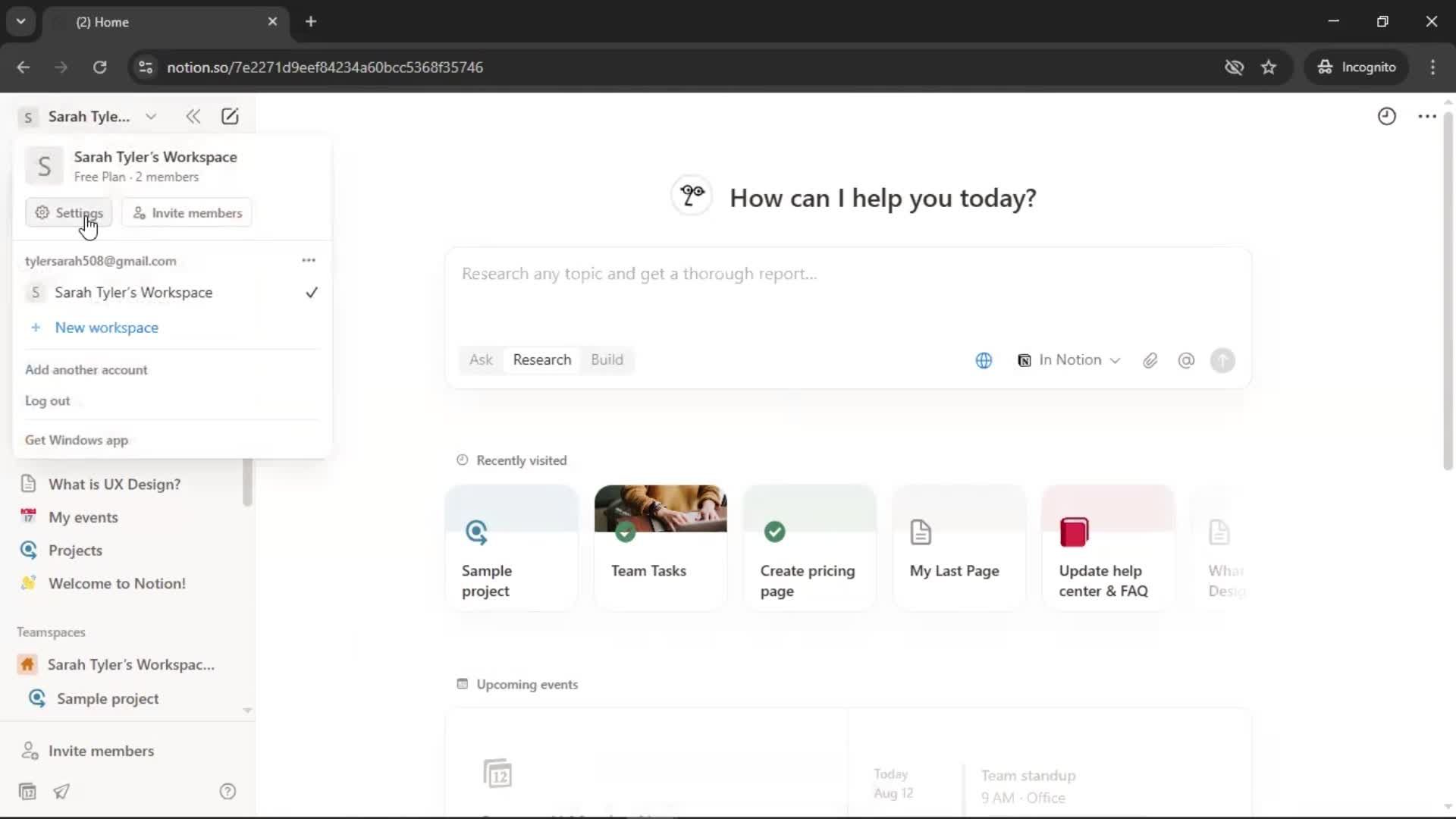Choose Add another account
This screenshot has height=819, width=1456.
point(86,369)
